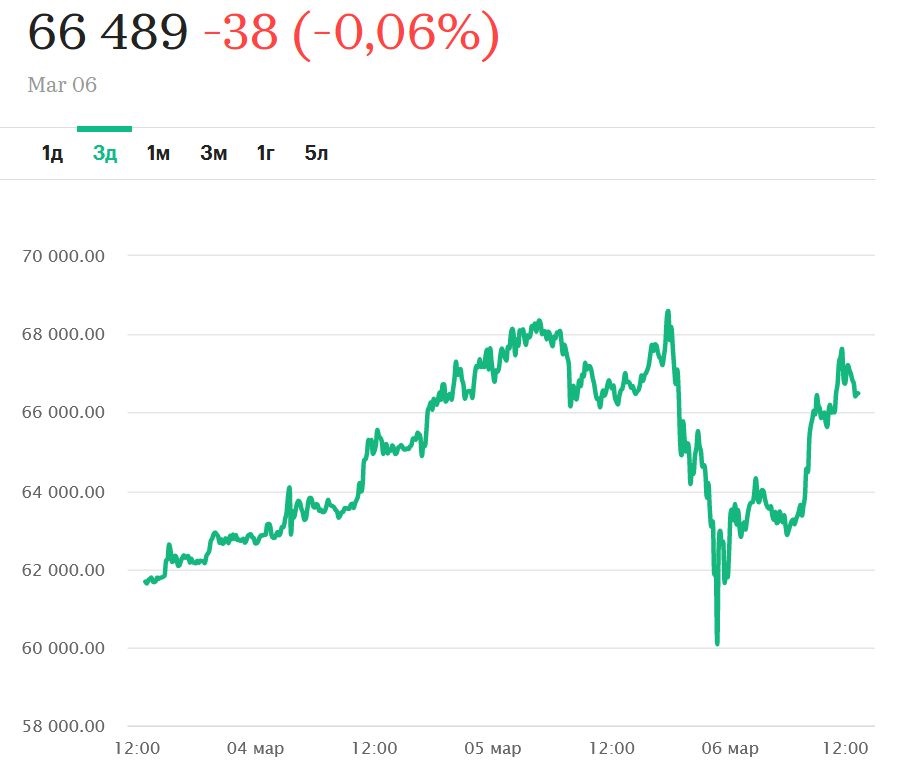Click the chart's lowest dip near 60 000
Image resolution: width=909 pixels, height=774 pixels.
point(717,642)
